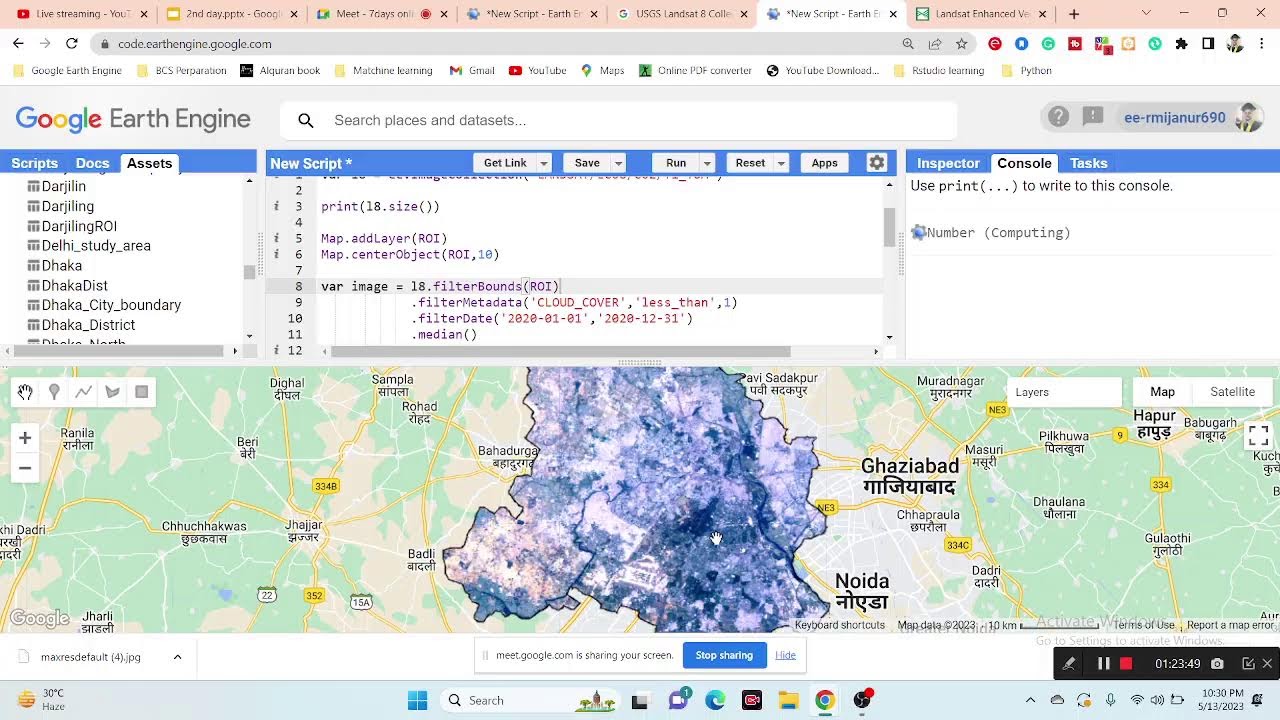Click Stop sharing button
The image size is (1280, 720).
[x=724, y=655]
